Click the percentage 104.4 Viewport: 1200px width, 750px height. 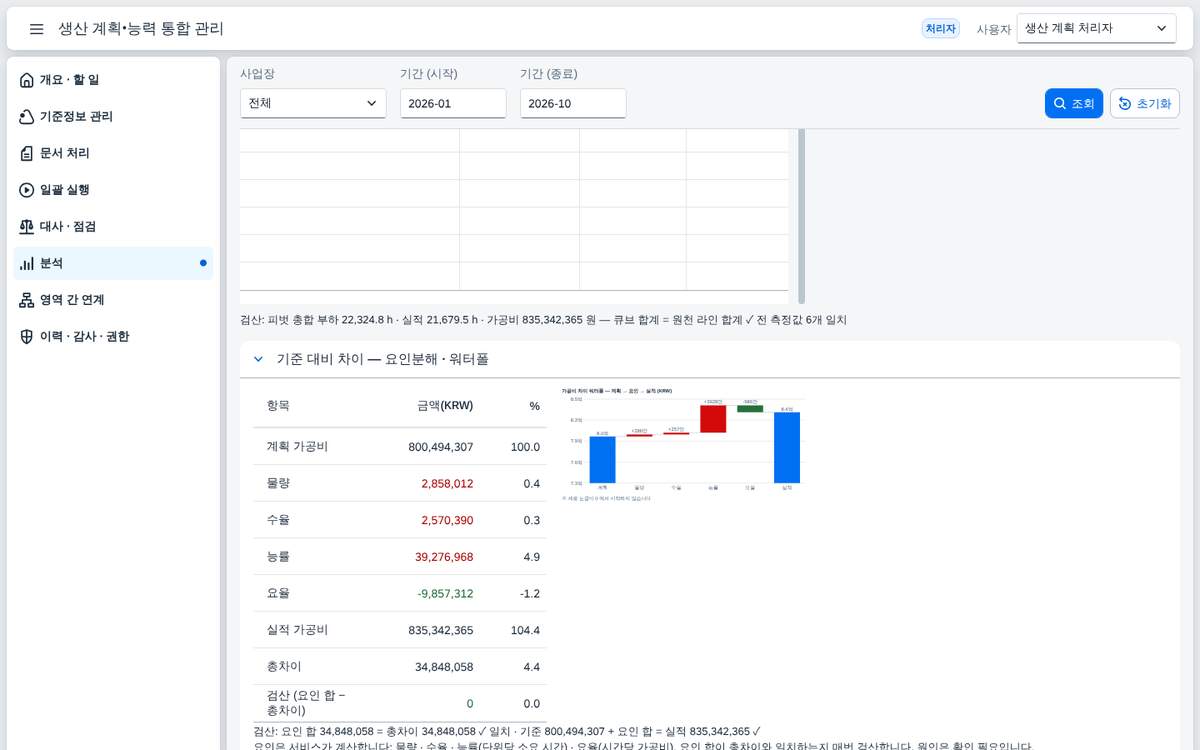(525, 630)
